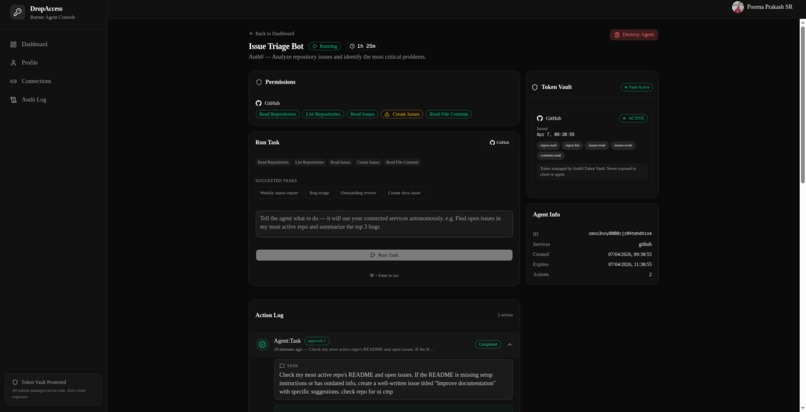The height and width of the screenshot is (412, 806).
Task: Click the agent ID value in Agent Info
Action: pyautogui.click(x=620, y=234)
